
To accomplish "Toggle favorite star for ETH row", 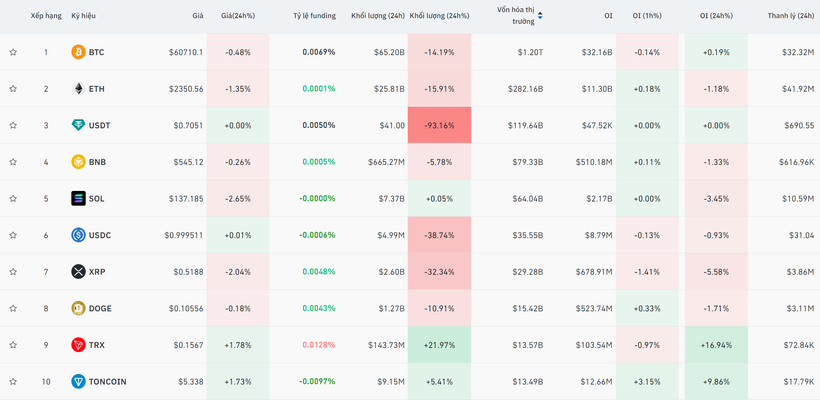I will [x=13, y=89].
